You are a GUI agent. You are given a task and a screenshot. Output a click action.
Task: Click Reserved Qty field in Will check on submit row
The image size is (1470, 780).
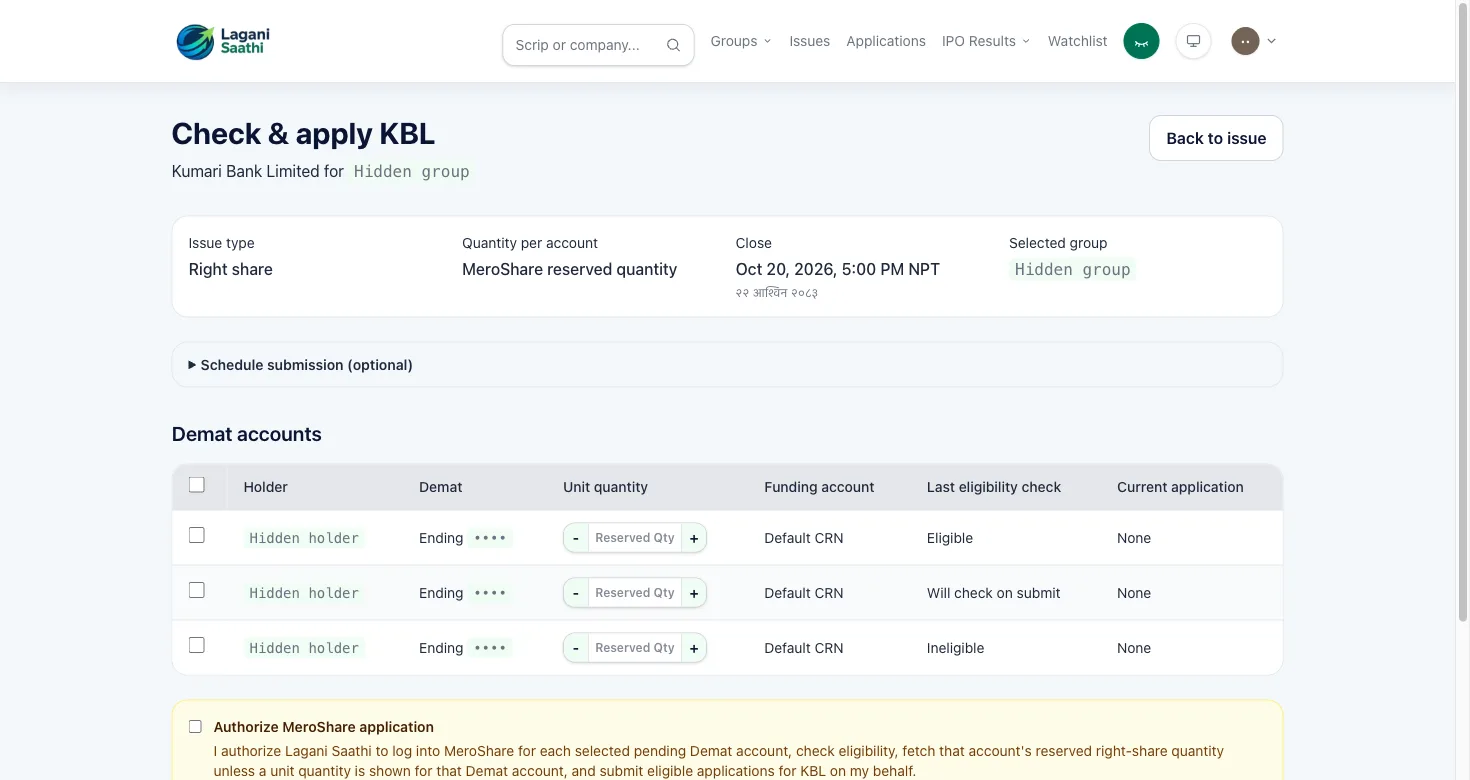tap(635, 593)
